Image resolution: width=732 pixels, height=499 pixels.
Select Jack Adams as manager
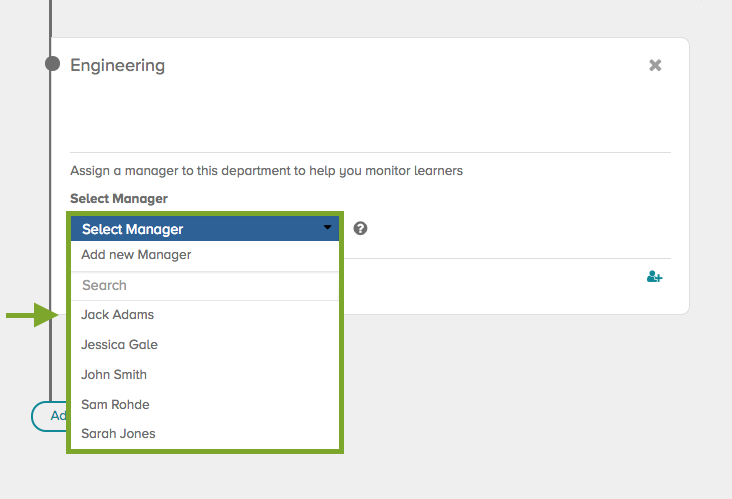tap(118, 315)
